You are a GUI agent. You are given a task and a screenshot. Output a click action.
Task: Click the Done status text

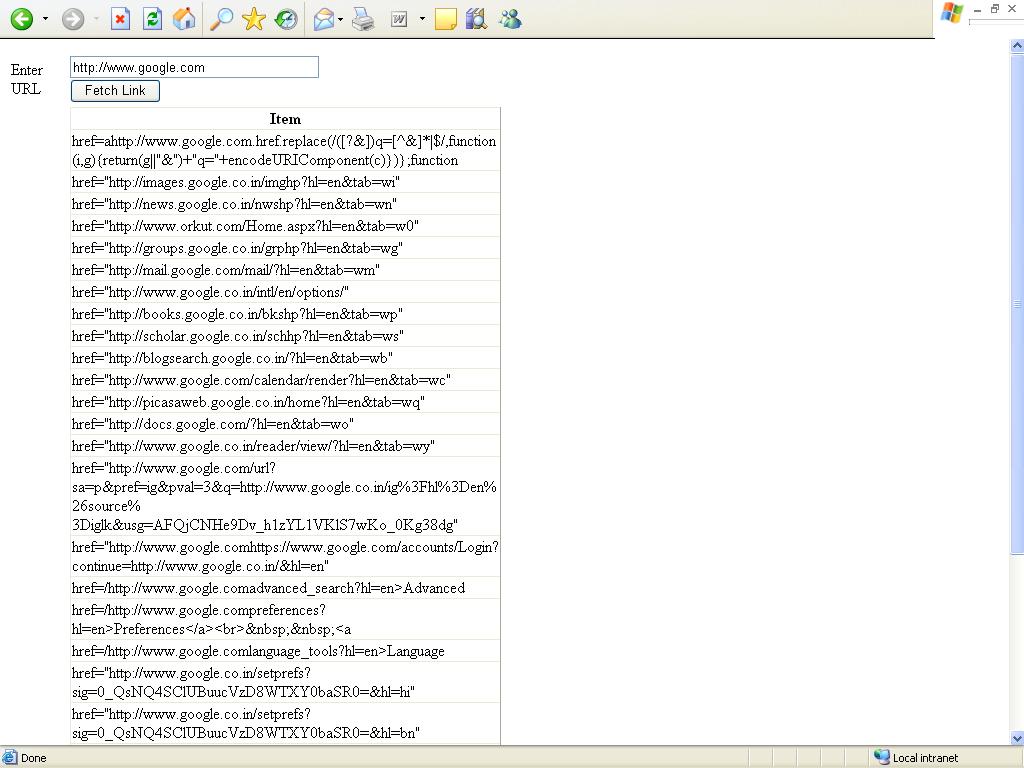coord(33,758)
